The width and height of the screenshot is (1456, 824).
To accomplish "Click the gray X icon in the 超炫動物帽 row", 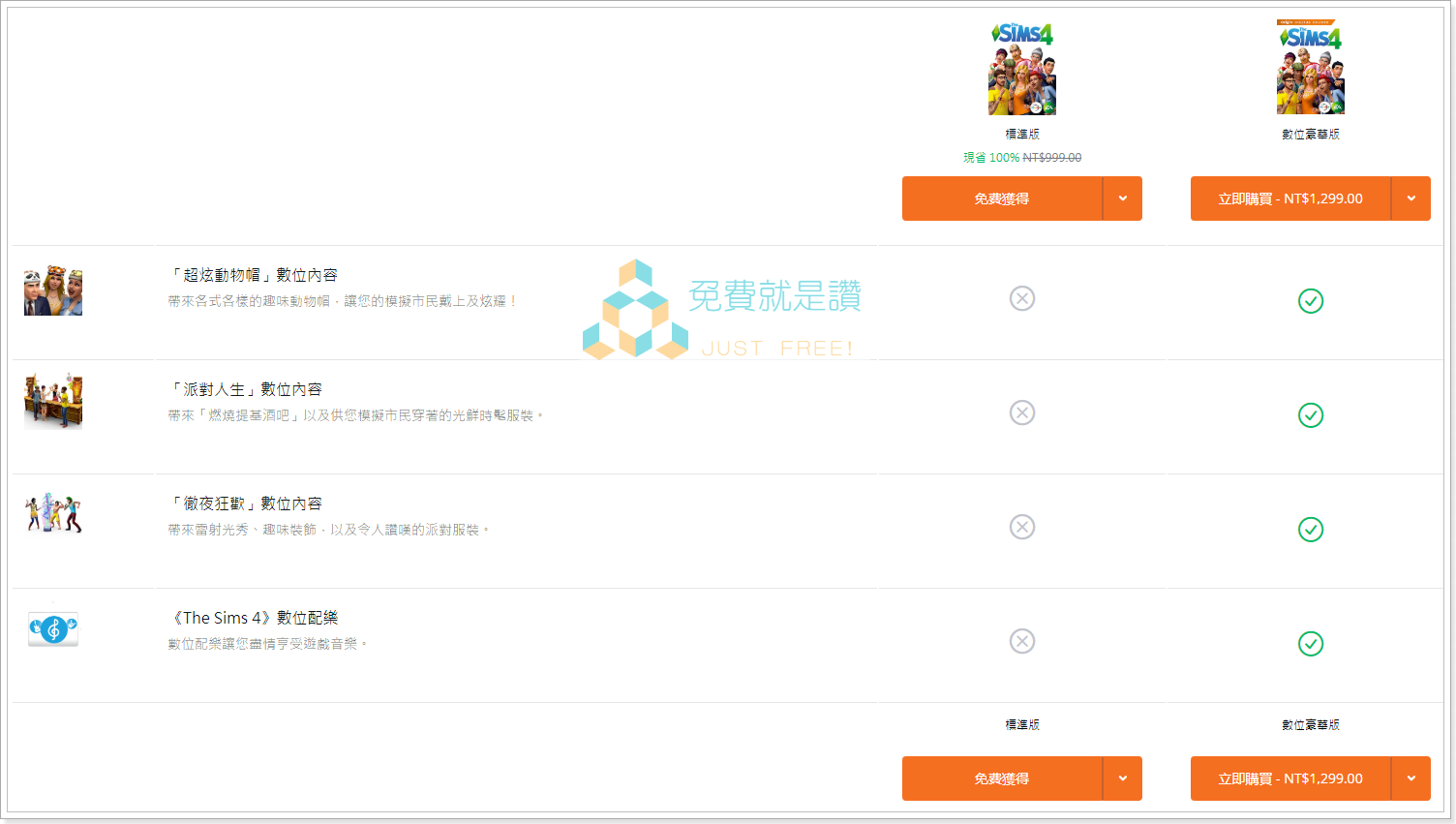I will pyautogui.click(x=1022, y=298).
